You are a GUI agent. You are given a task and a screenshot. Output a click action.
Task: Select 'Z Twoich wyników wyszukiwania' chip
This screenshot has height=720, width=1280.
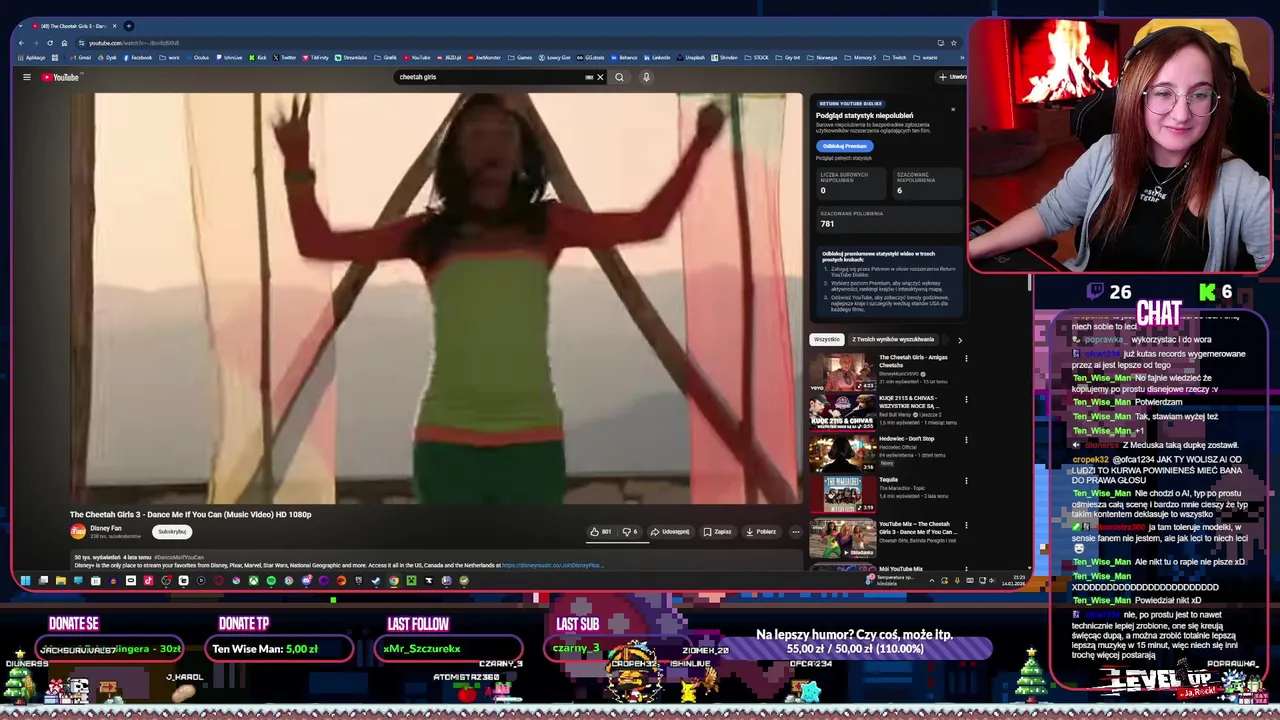pyautogui.click(x=893, y=339)
